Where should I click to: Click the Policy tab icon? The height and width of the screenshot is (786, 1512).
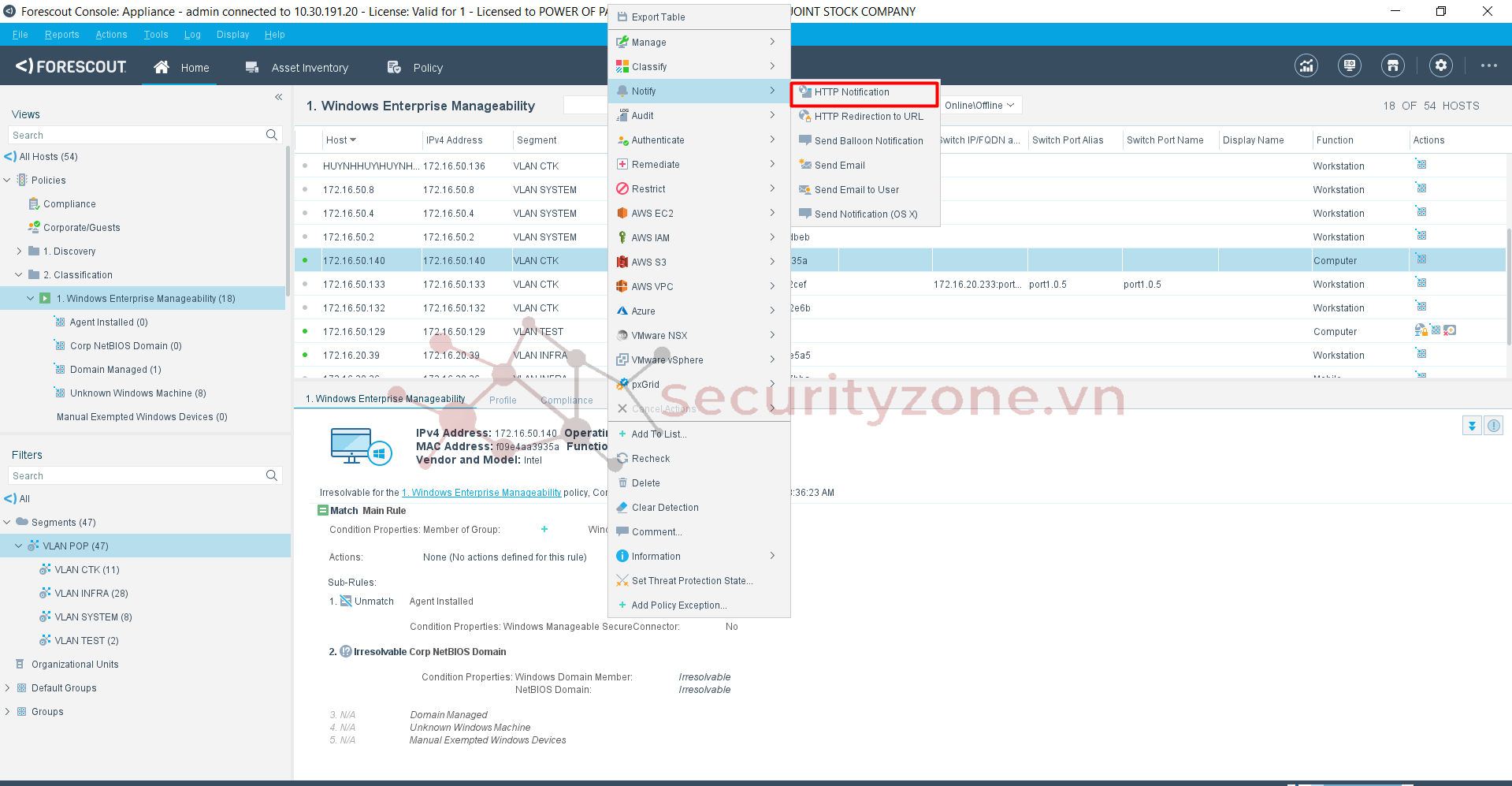click(394, 67)
